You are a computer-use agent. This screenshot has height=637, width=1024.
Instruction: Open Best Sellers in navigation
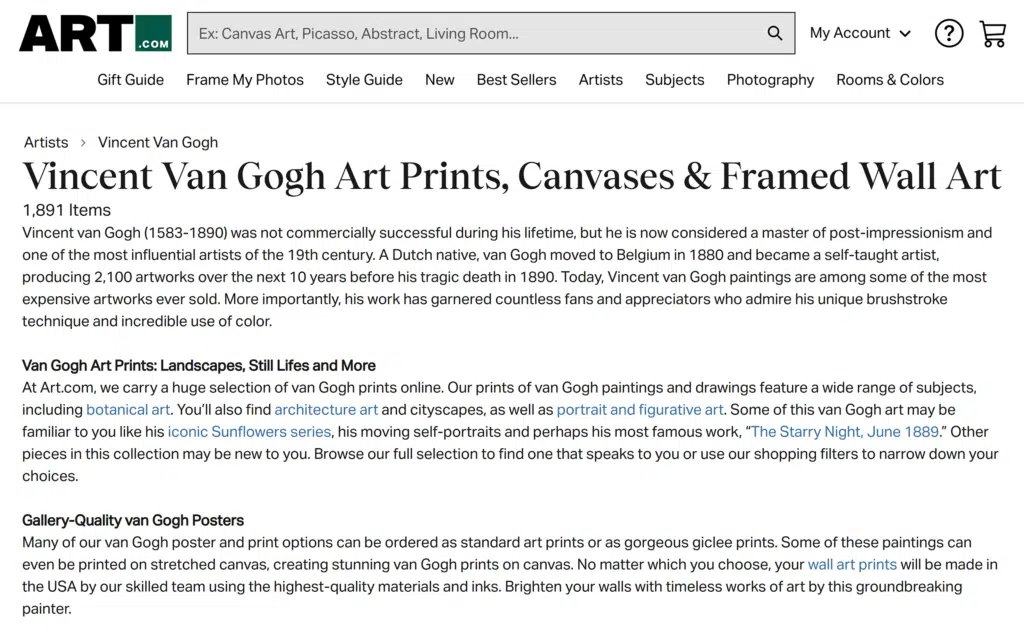point(516,80)
